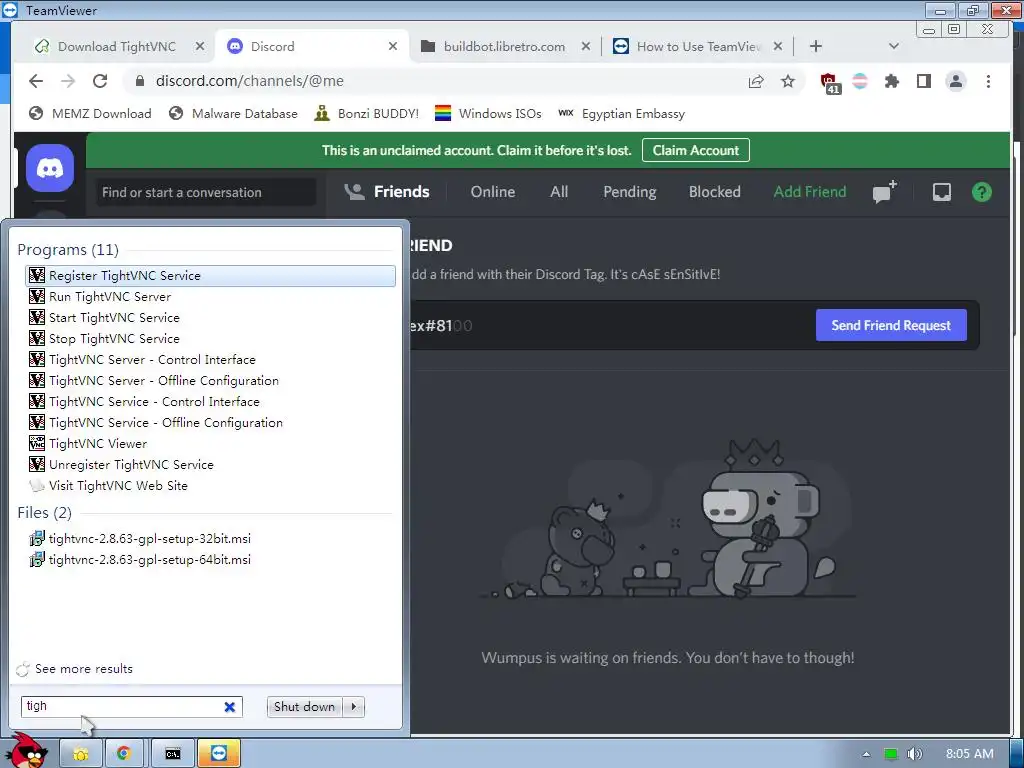Image resolution: width=1024 pixels, height=768 pixels.
Task: Open tightvnc-2.8.63-gpl-setup-64bit.msi file
Action: 210,560
